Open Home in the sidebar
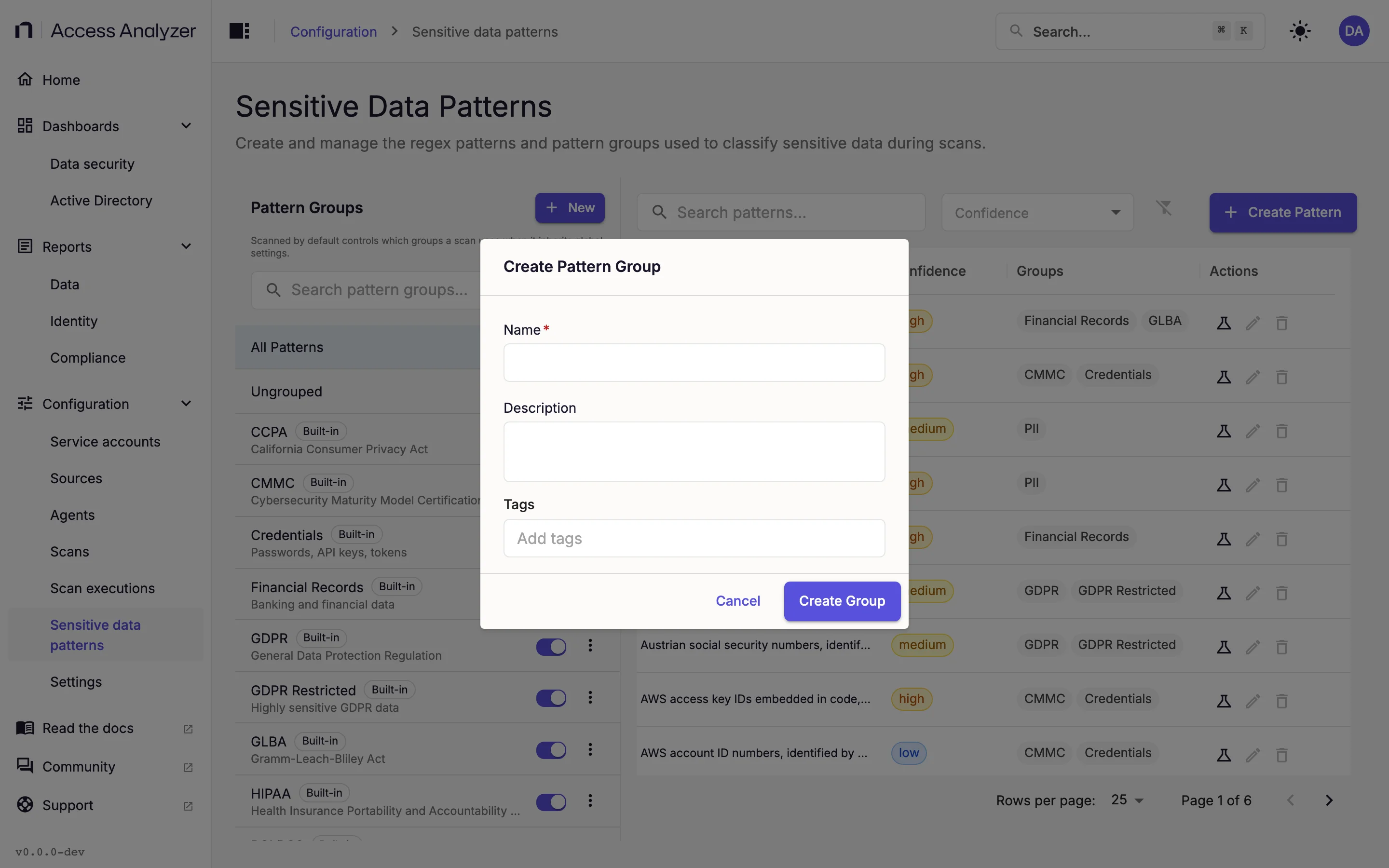Viewport: 1389px width, 868px height. pyautogui.click(x=106, y=80)
